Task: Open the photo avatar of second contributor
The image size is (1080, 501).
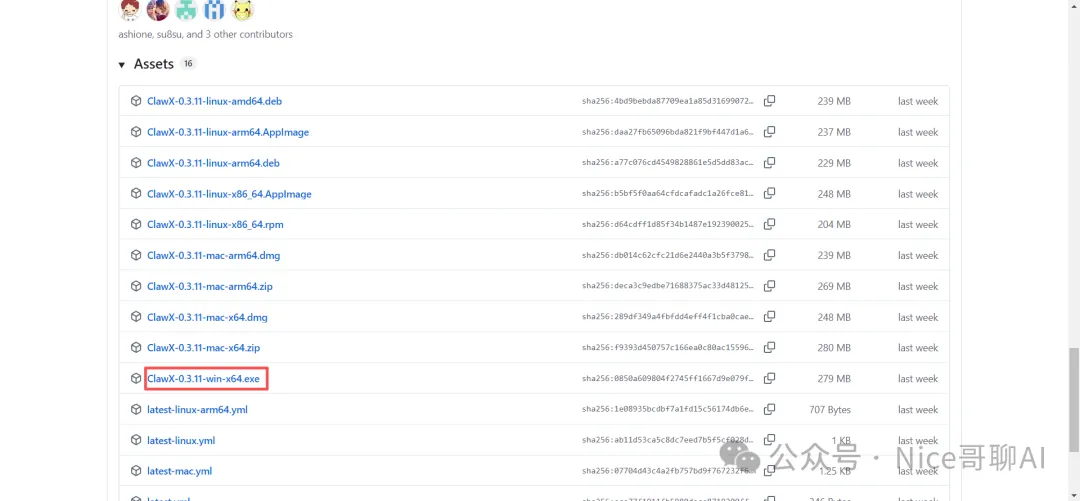Action: pyautogui.click(x=158, y=9)
